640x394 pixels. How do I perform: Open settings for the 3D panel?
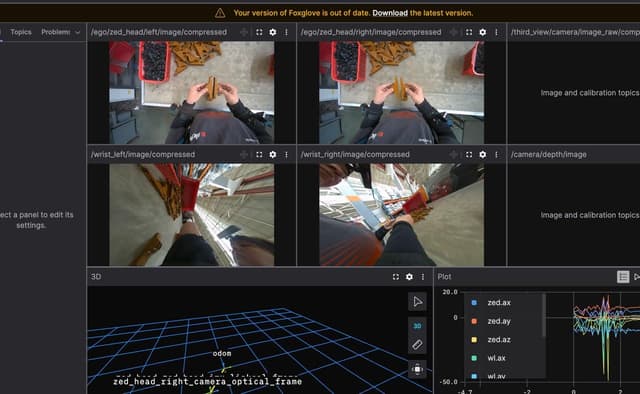pyautogui.click(x=409, y=276)
